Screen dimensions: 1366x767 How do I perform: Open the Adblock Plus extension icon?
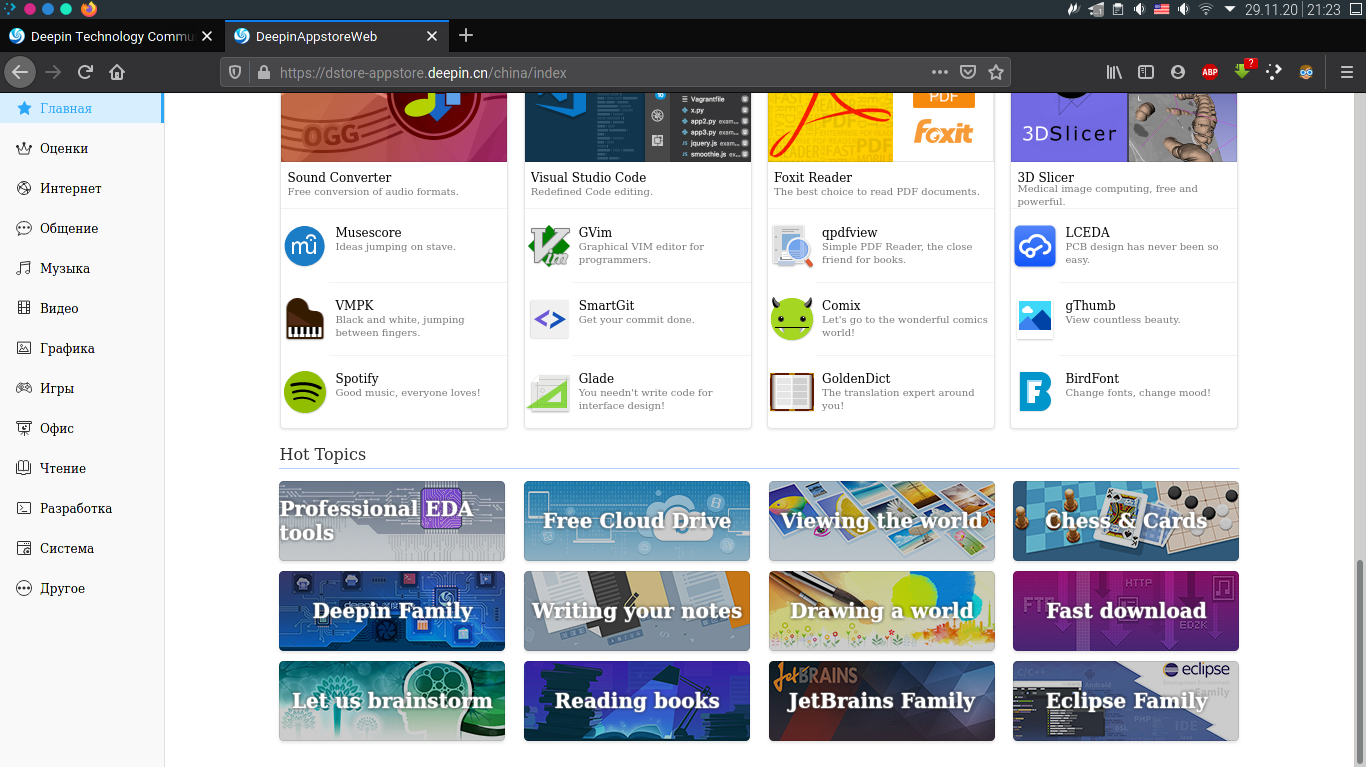tap(1210, 72)
